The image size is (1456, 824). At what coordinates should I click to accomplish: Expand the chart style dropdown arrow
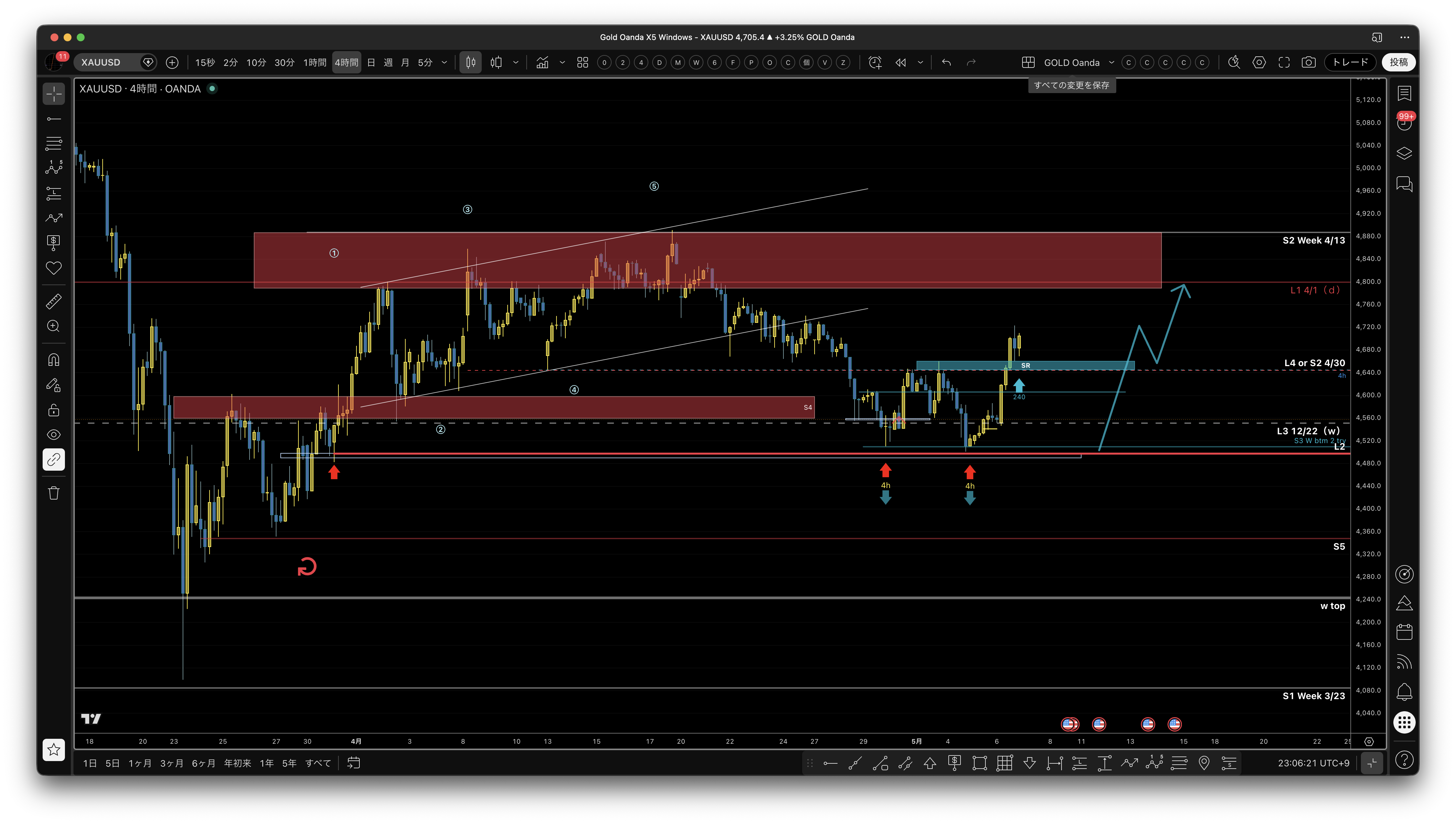[516, 62]
